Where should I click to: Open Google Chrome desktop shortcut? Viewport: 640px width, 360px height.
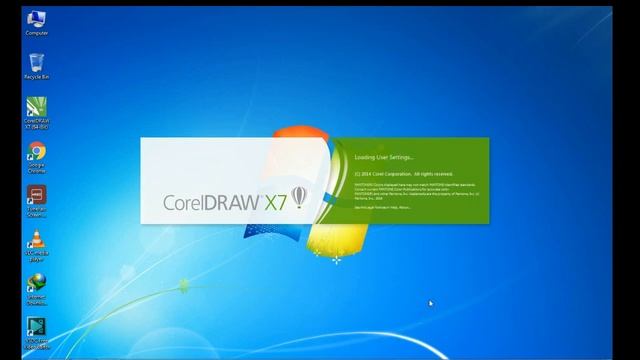pos(36,157)
